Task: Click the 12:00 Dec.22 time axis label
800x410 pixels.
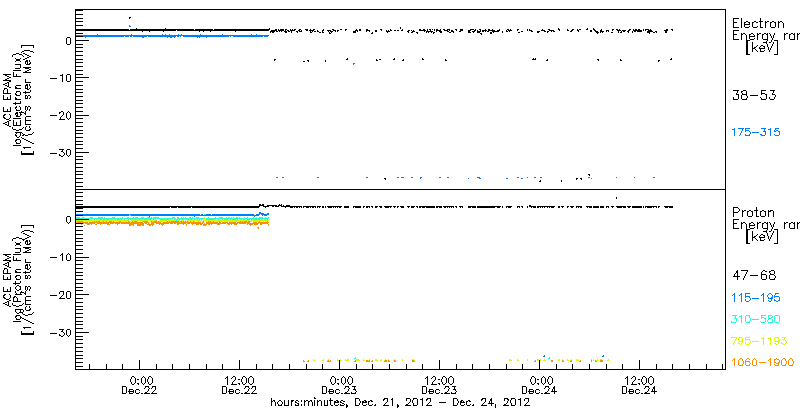Action: tap(239, 386)
